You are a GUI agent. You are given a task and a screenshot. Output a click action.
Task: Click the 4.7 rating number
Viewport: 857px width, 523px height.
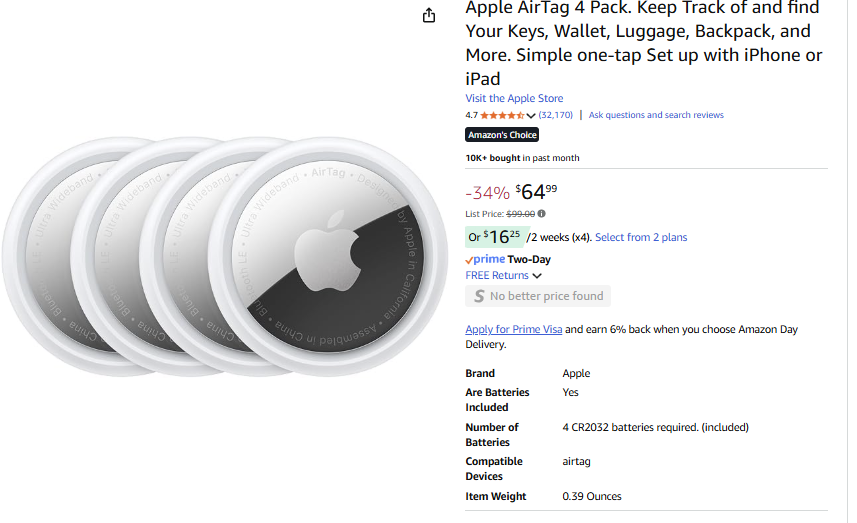(x=471, y=115)
